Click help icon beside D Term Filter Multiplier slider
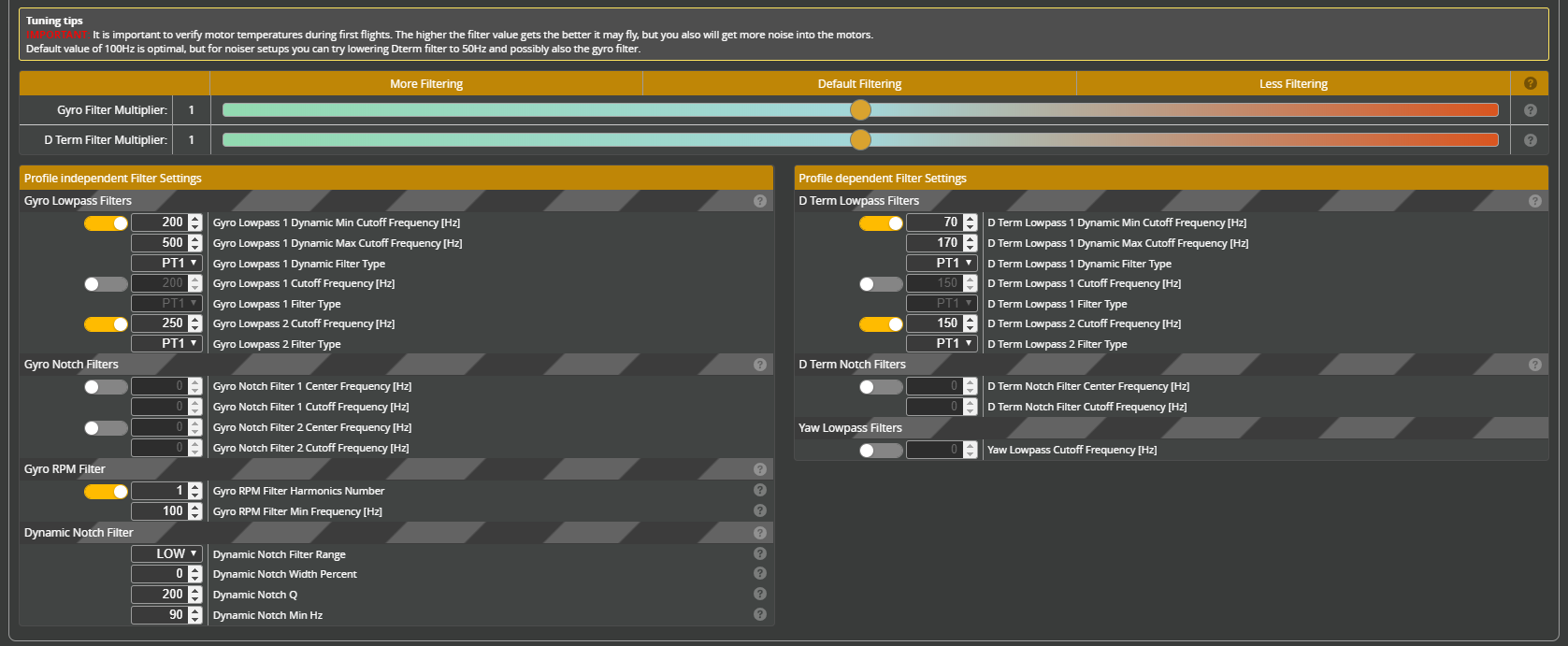The width and height of the screenshot is (1568, 646). coord(1530,140)
